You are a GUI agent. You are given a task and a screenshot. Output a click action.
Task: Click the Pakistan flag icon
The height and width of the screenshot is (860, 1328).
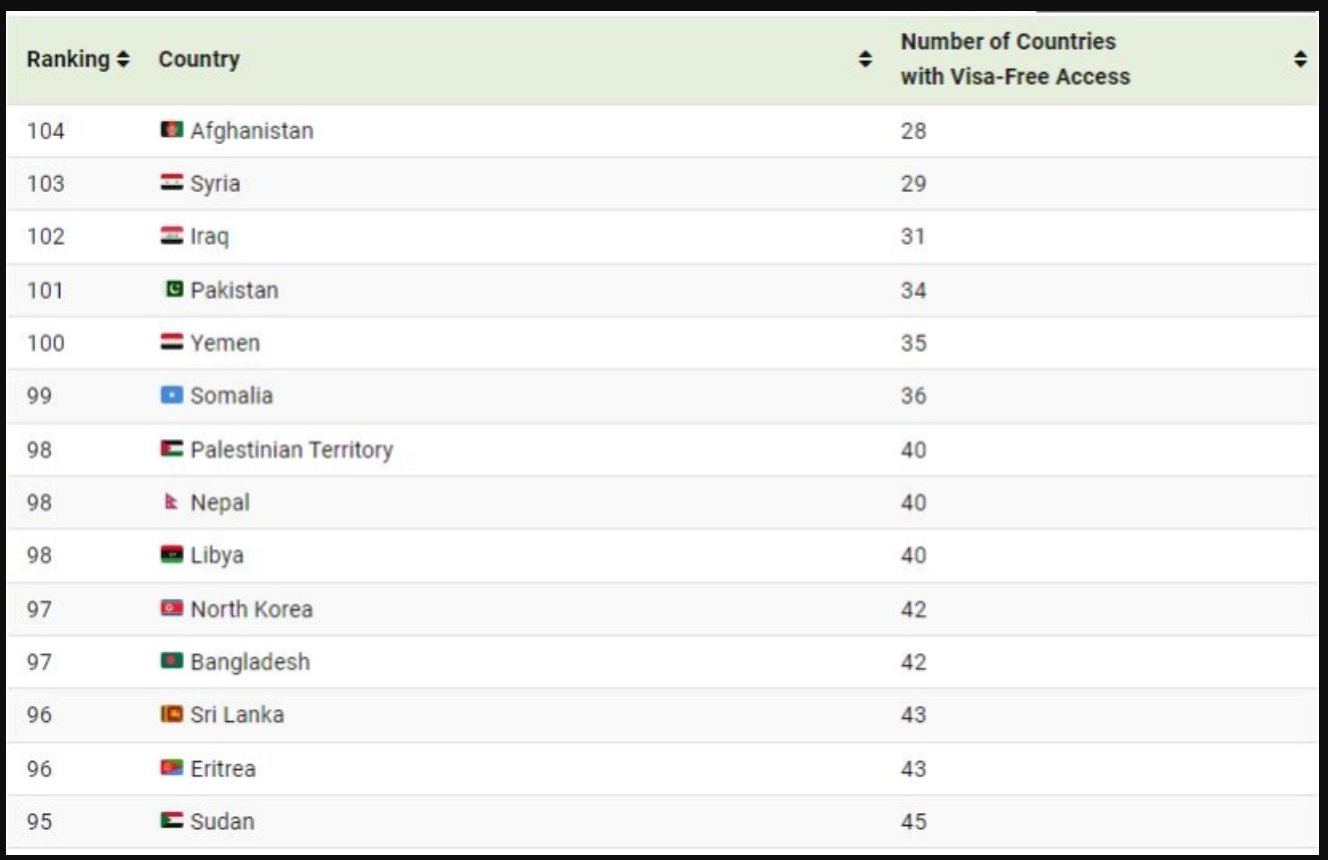[x=174, y=289]
